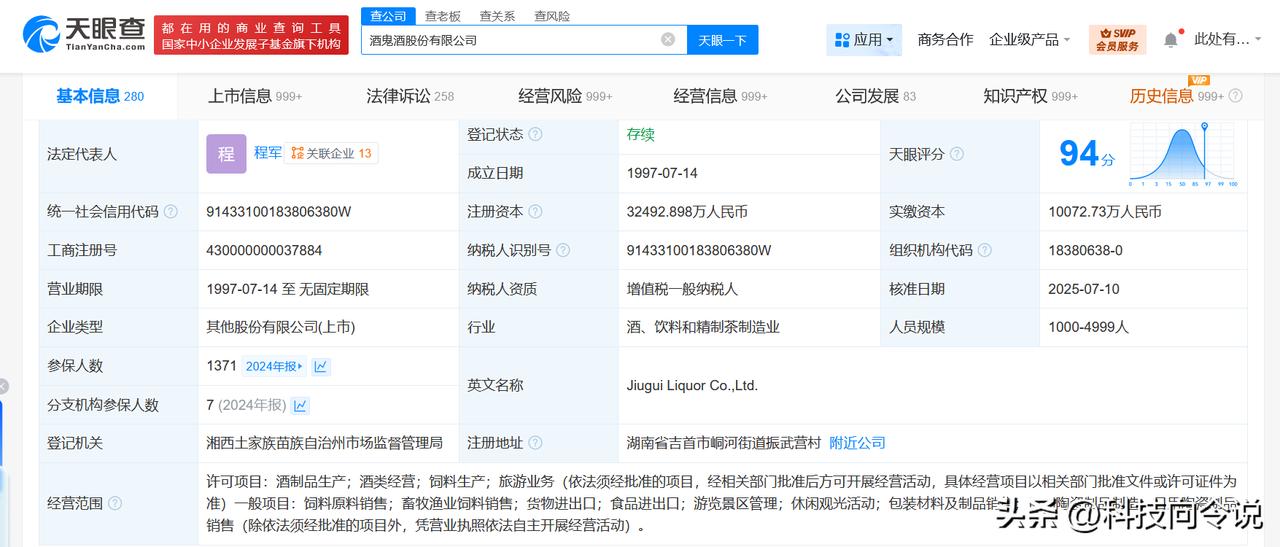Clear the search box with the X icon

coord(668,40)
